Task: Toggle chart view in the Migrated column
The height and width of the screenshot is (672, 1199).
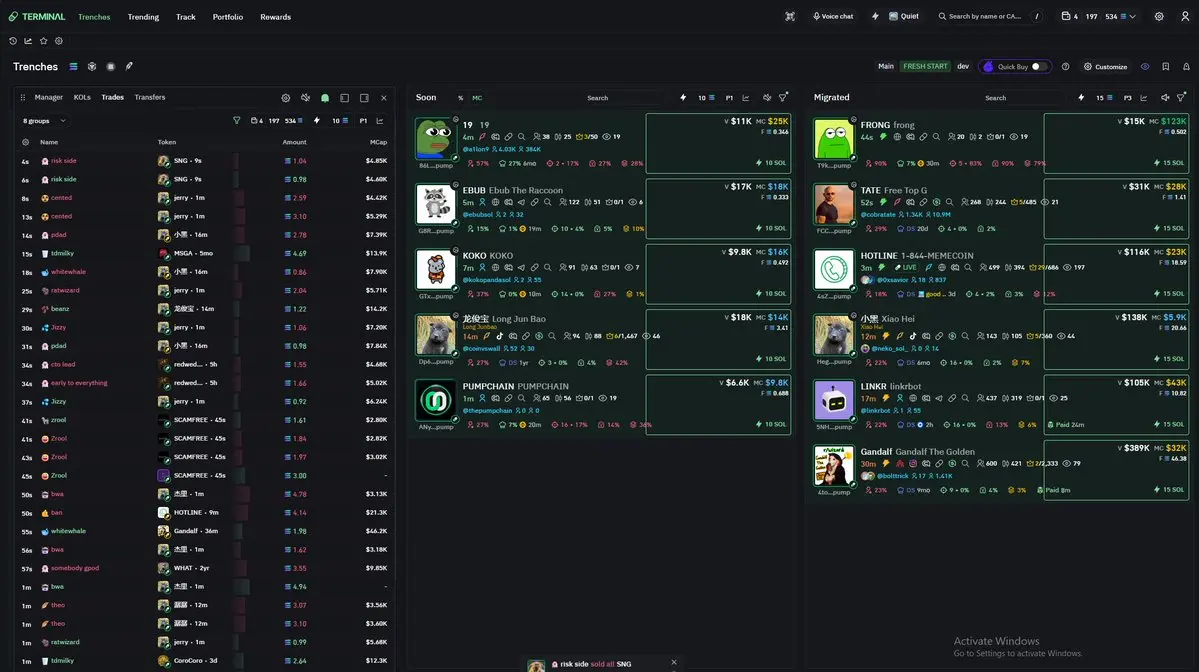Action: click(x=1144, y=98)
